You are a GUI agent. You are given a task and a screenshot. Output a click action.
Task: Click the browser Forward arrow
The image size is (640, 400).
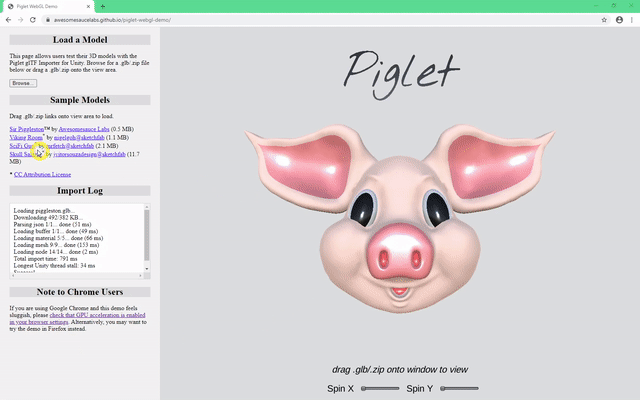pos(20,20)
